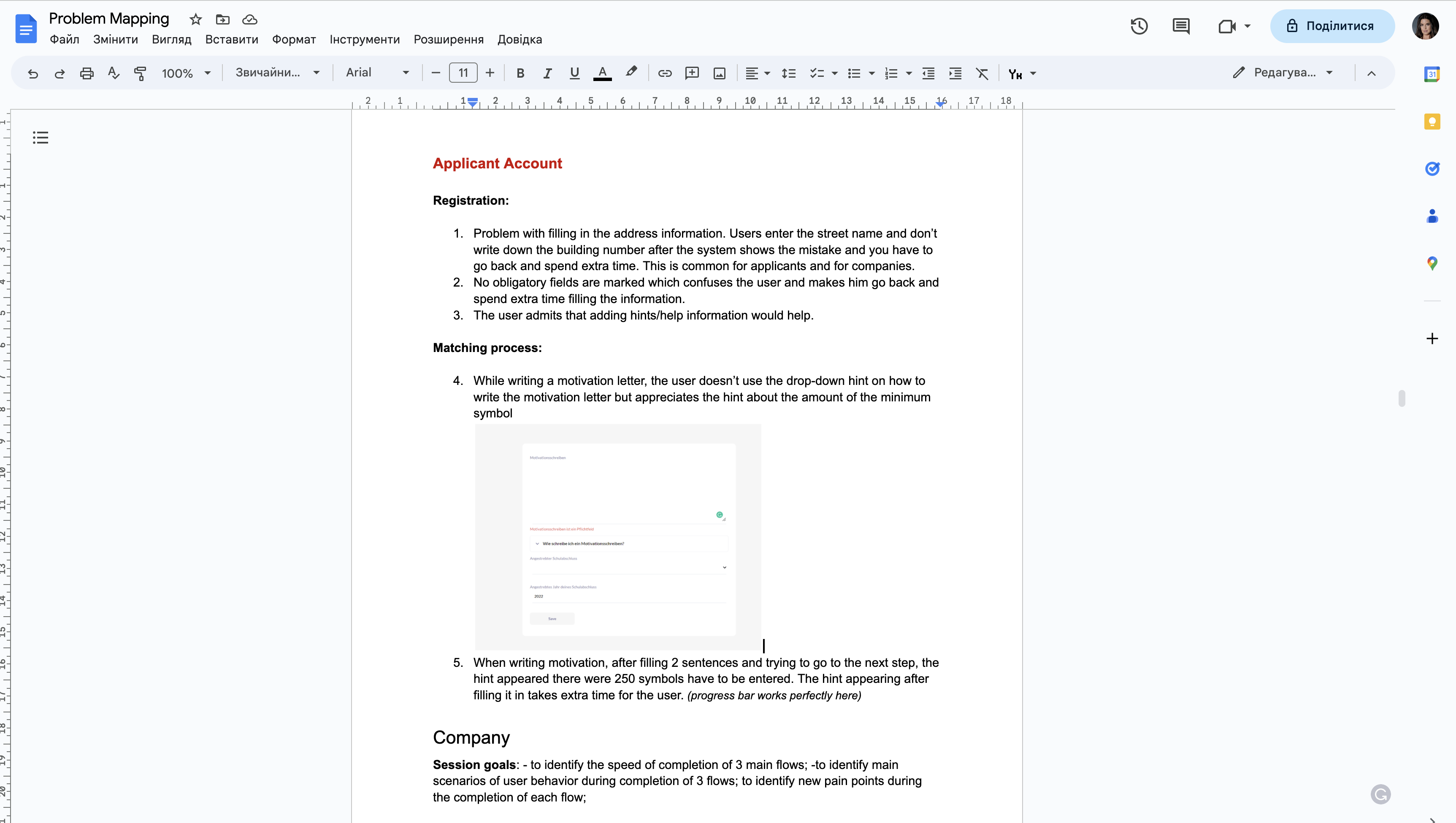
Task: Open the Формат menu
Action: tap(294, 40)
